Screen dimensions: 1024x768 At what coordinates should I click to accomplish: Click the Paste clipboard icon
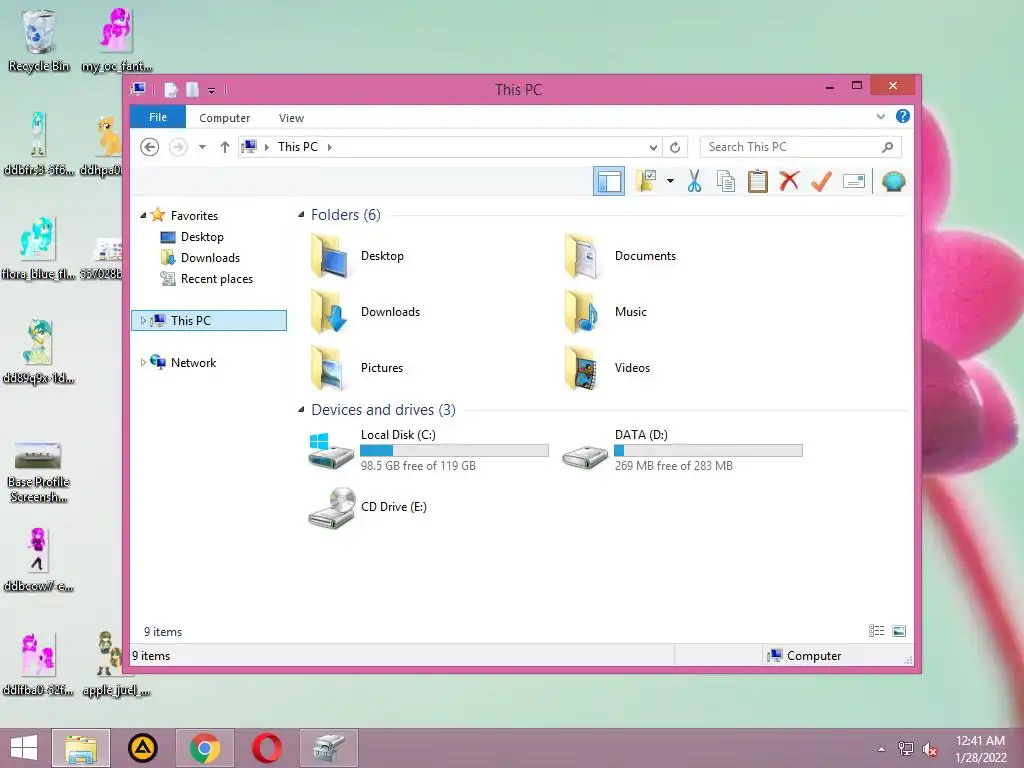pyautogui.click(x=758, y=181)
